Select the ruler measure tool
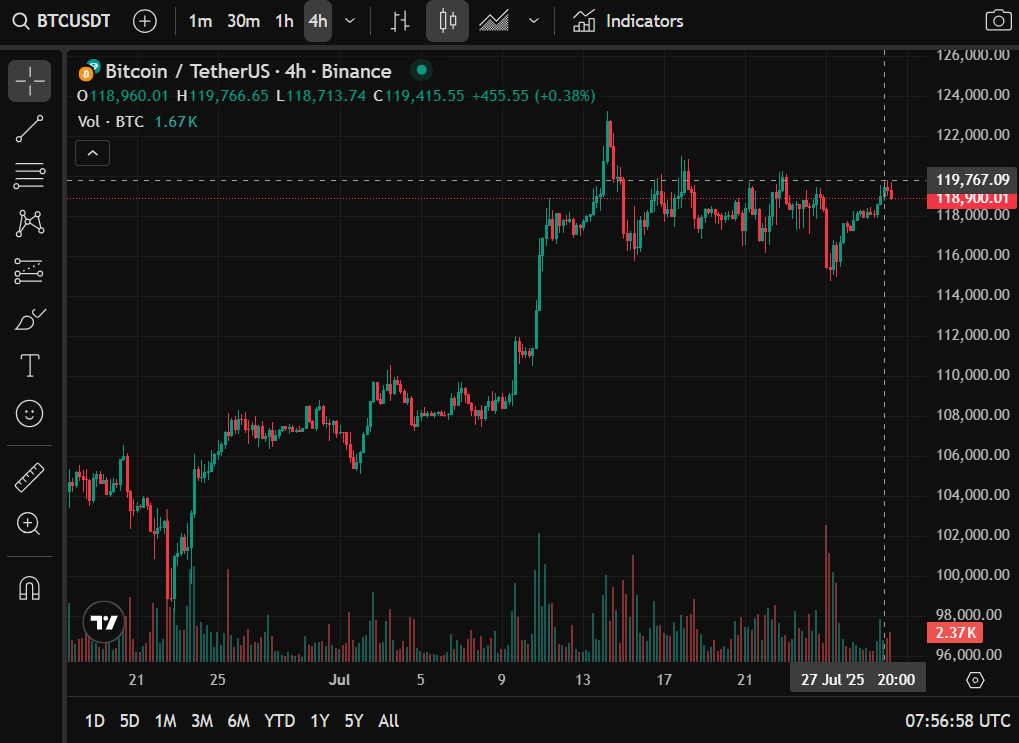 pos(30,477)
